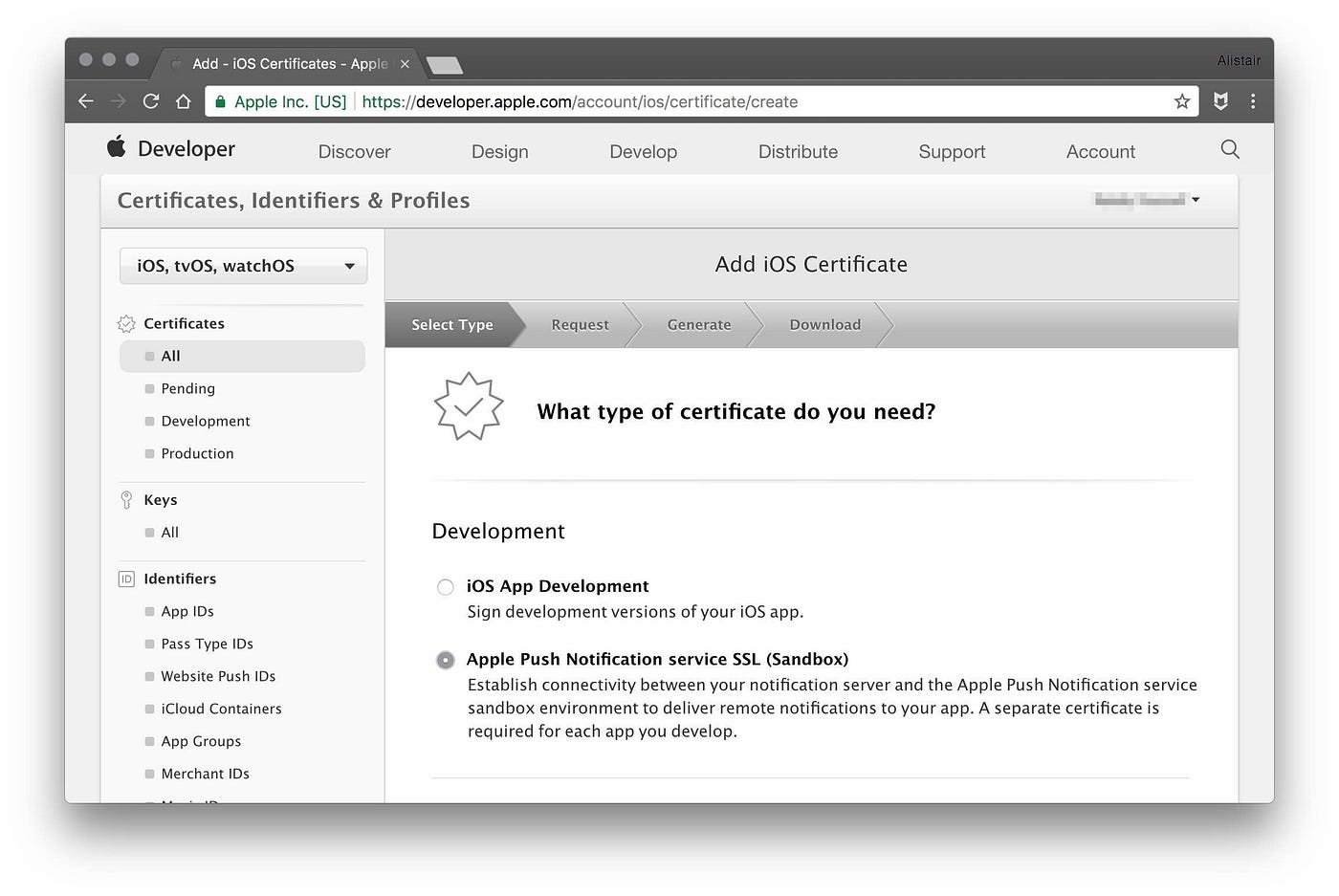The image size is (1339, 896).
Task: Open App Groups under Identifiers
Action: [x=201, y=741]
